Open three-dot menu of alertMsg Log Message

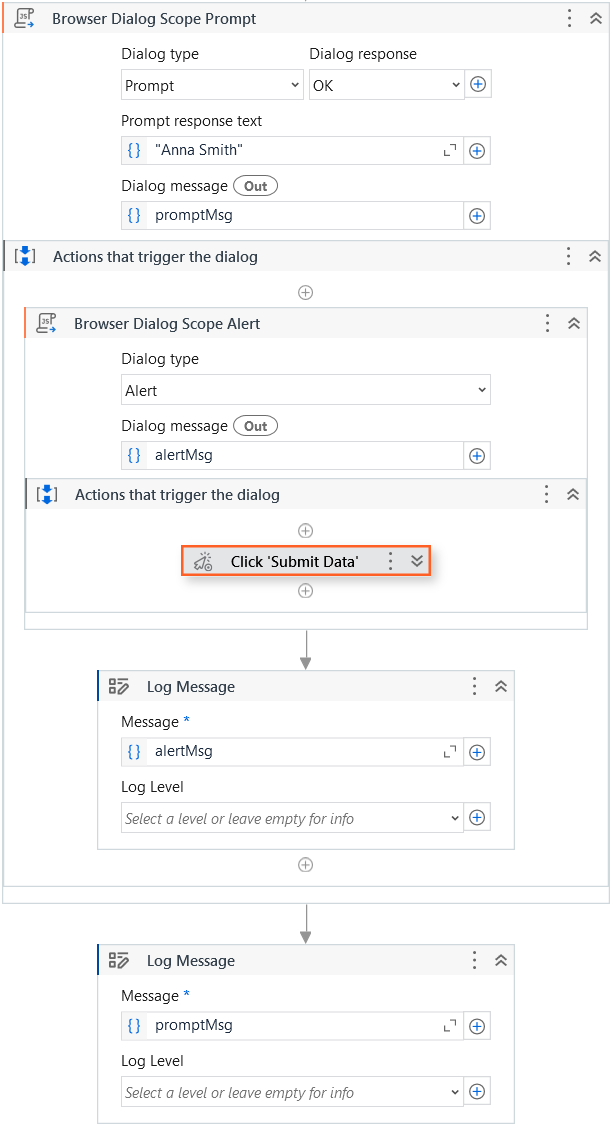tap(475, 686)
